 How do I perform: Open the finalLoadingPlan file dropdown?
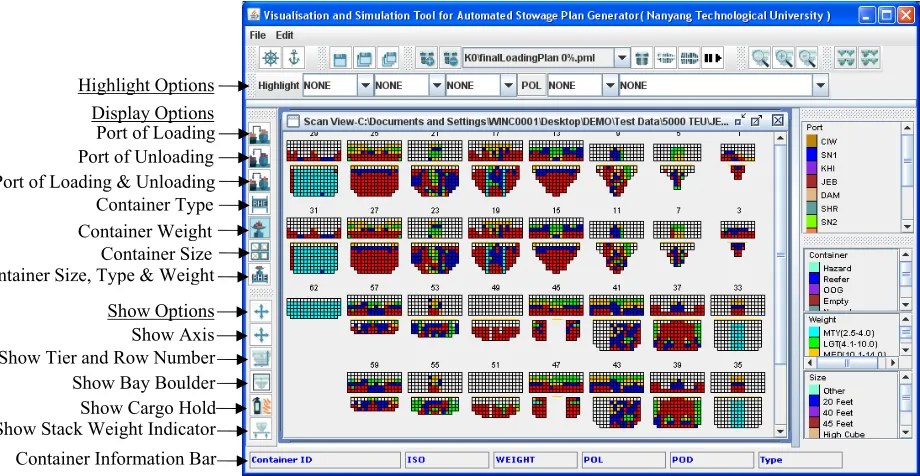622,58
